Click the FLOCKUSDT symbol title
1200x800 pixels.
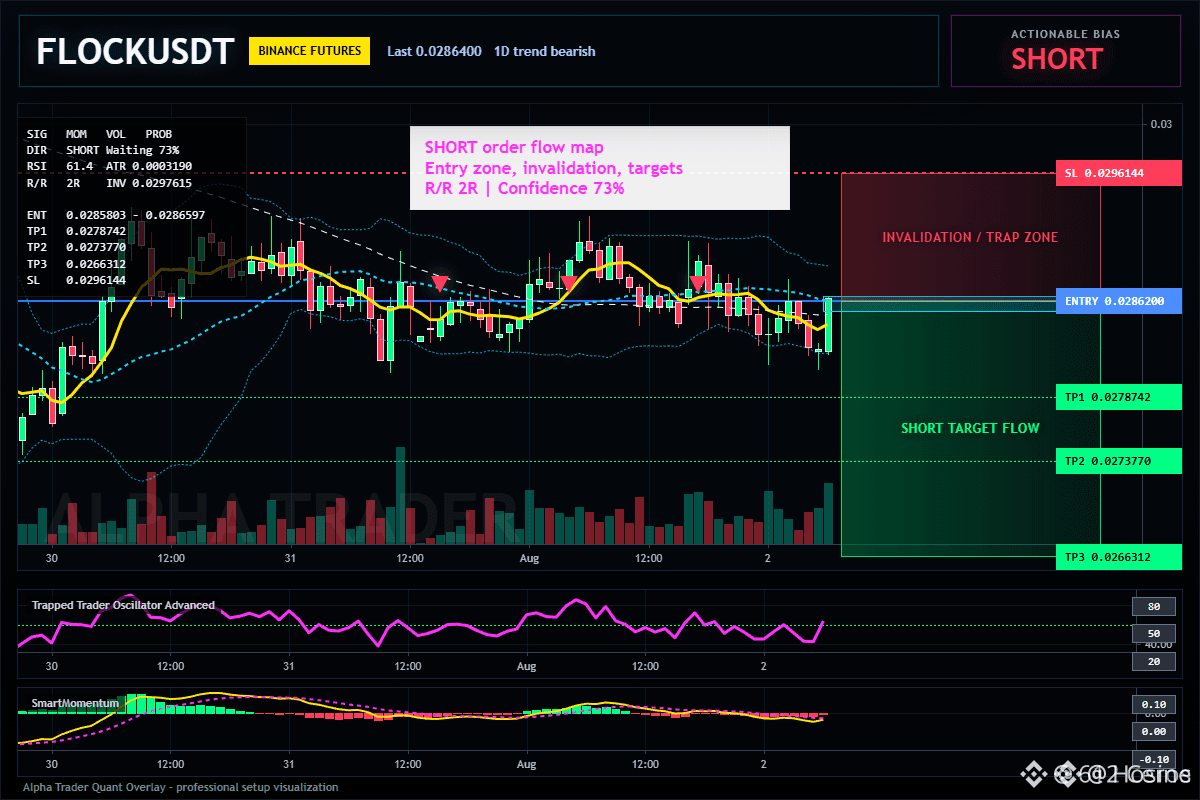(135, 51)
